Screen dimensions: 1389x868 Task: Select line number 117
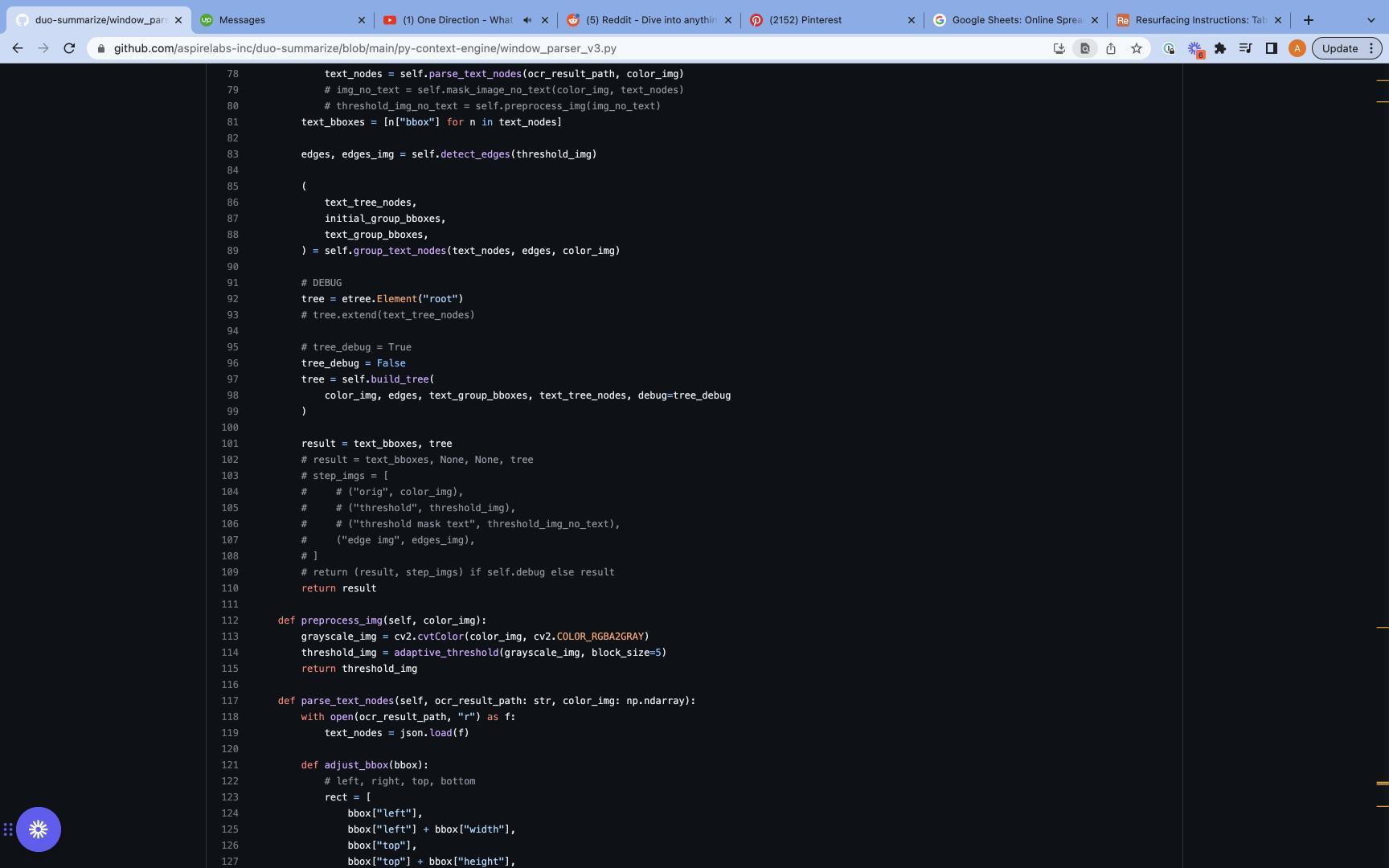tap(229, 701)
